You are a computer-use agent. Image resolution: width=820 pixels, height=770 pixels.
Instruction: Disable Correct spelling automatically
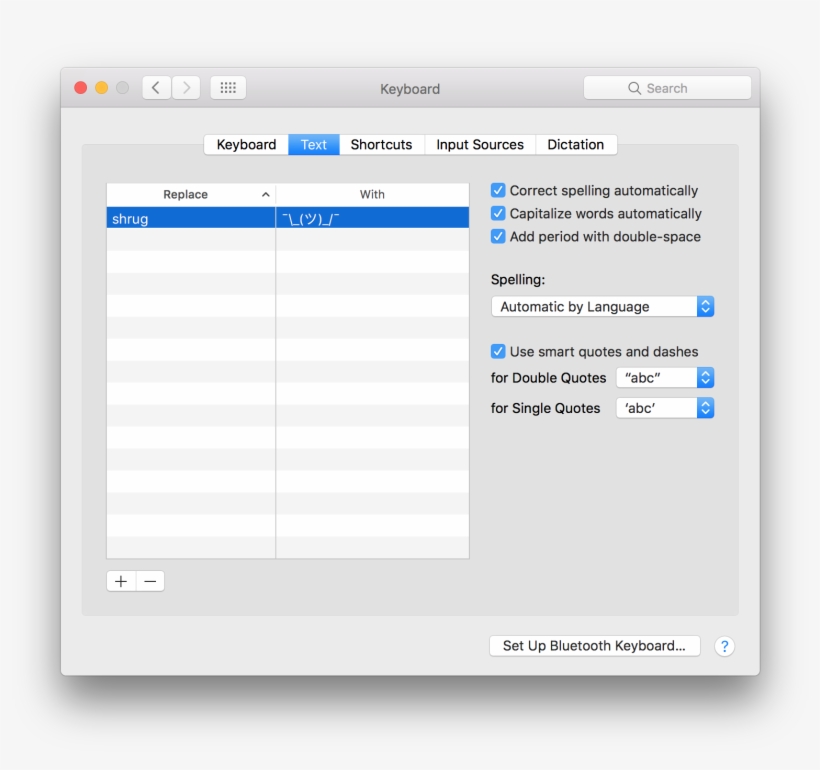tap(498, 190)
